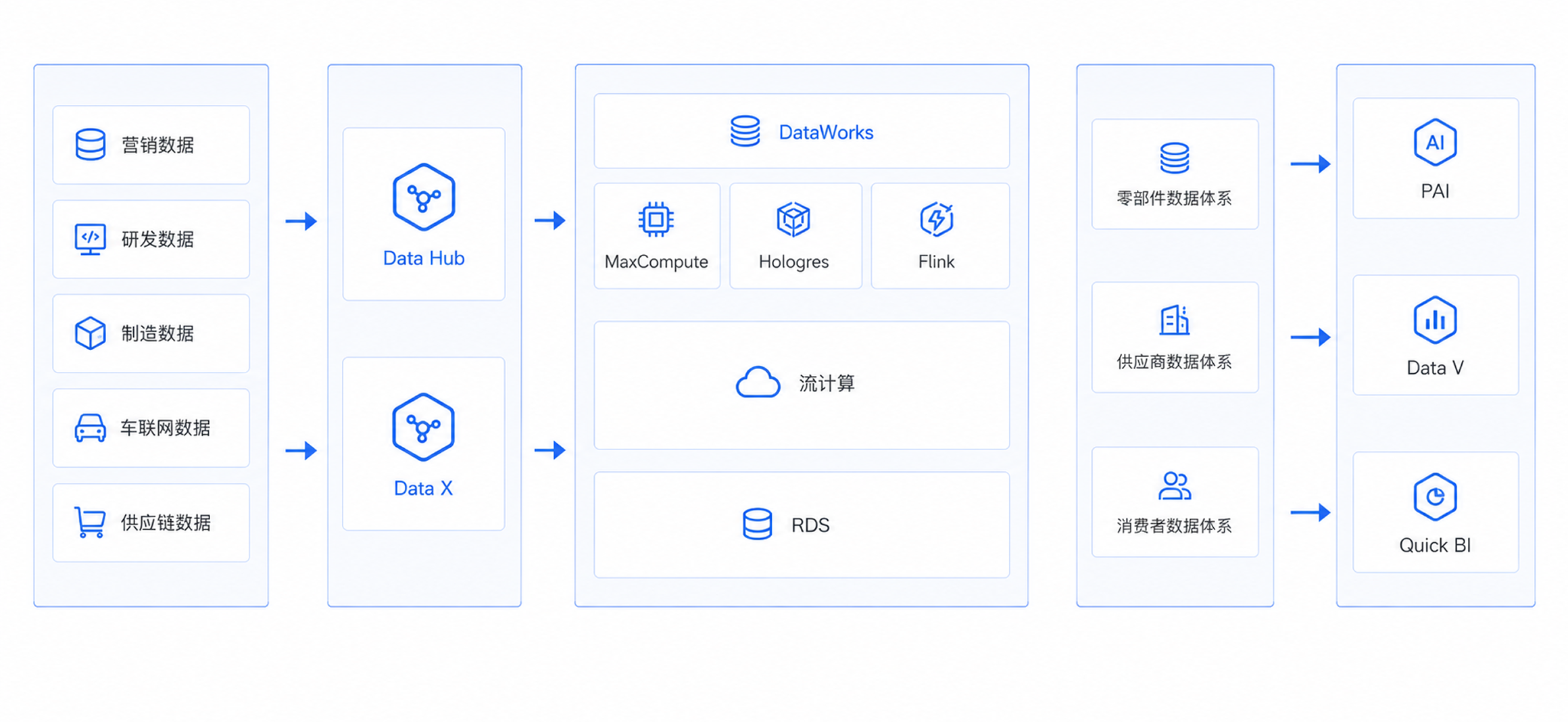
Task: Select the 研发数据 code monitor icon
Action: (x=90, y=239)
